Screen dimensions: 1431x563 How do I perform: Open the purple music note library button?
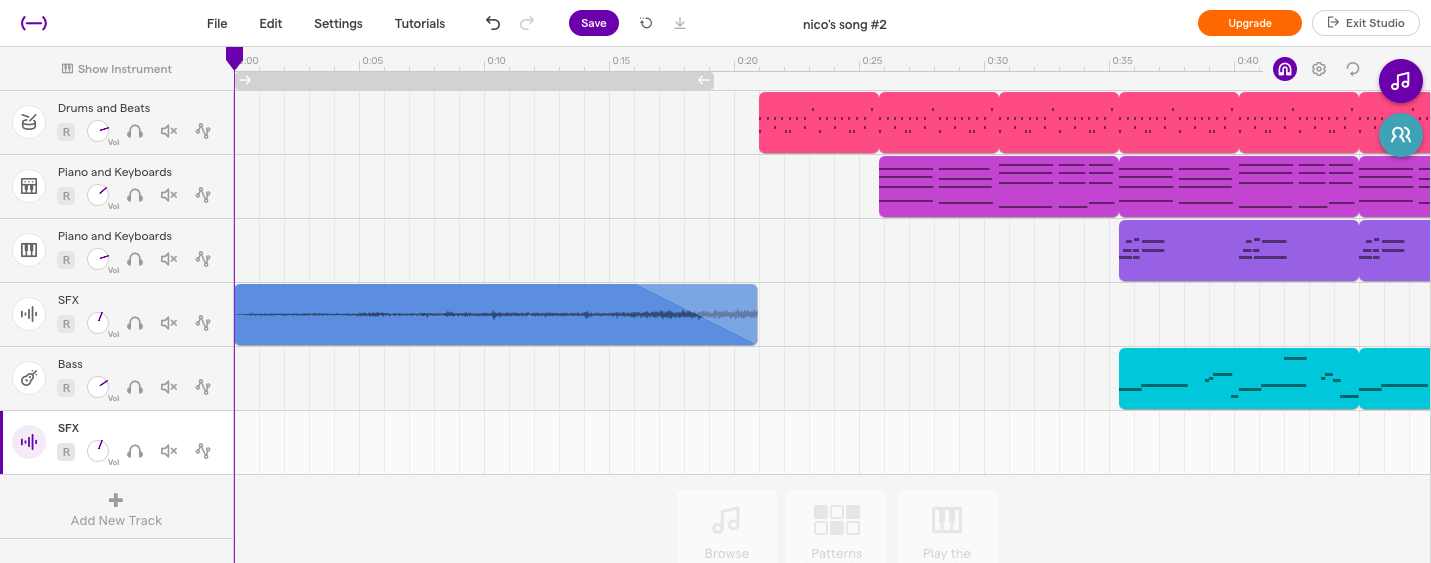pyautogui.click(x=1400, y=81)
